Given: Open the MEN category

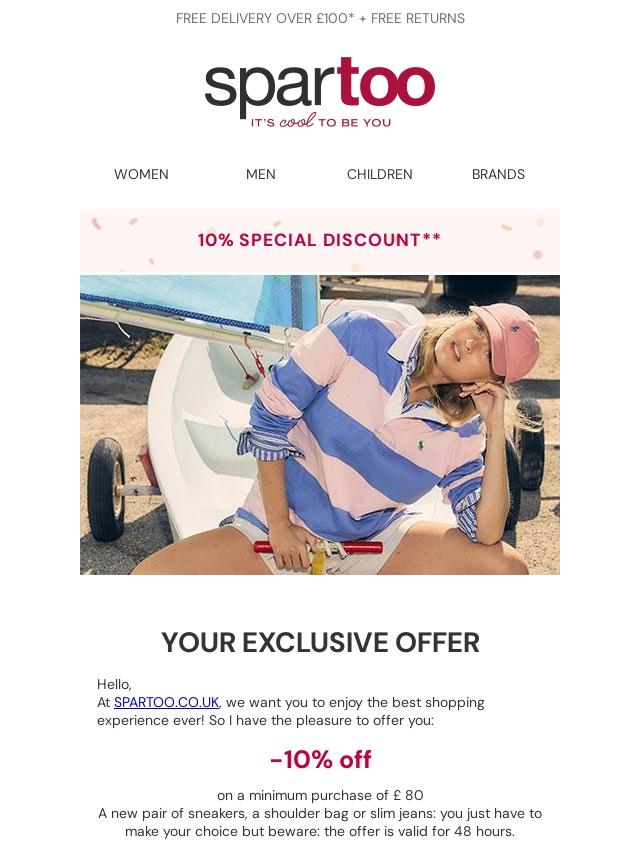Looking at the screenshot, I should click(260, 174).
